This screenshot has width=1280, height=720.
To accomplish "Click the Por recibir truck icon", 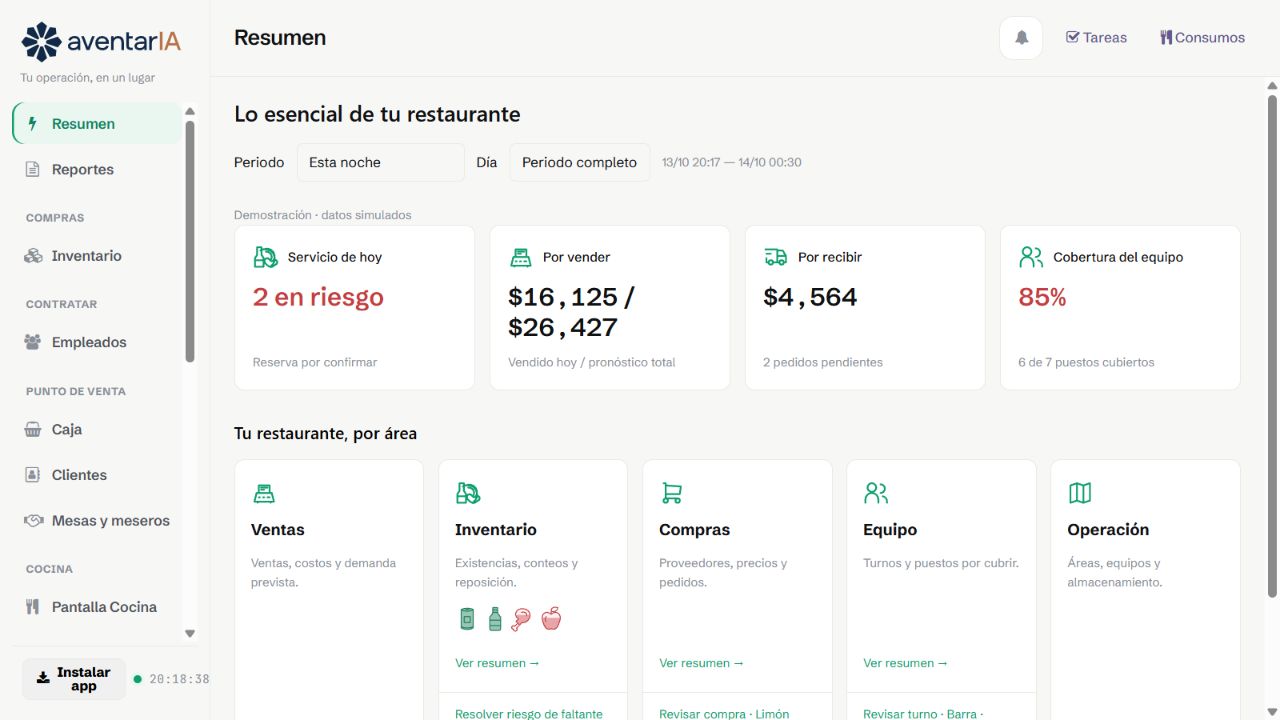I will (x=775, y=257).
